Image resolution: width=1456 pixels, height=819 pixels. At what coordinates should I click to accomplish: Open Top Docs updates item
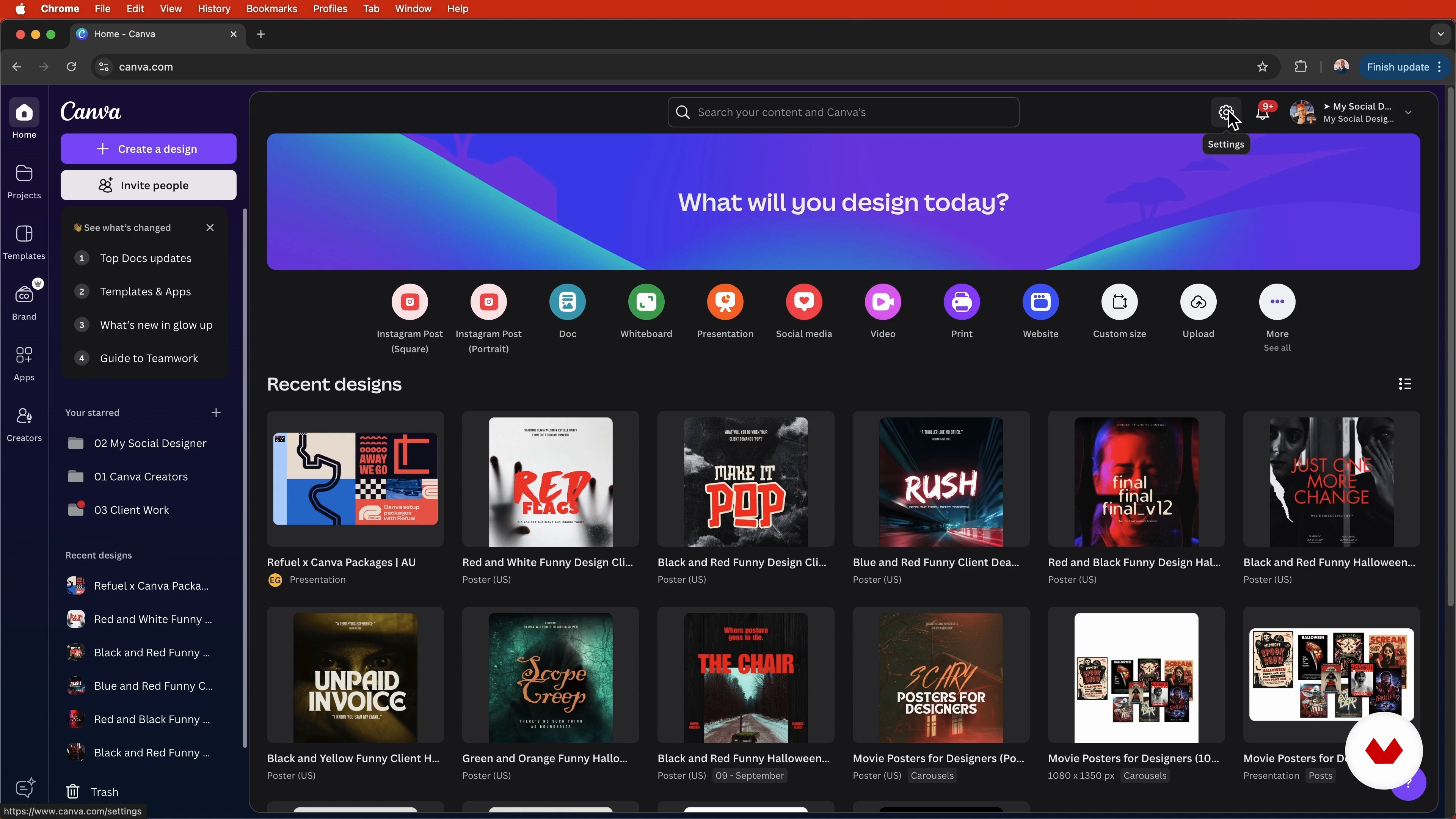(145, 258)
